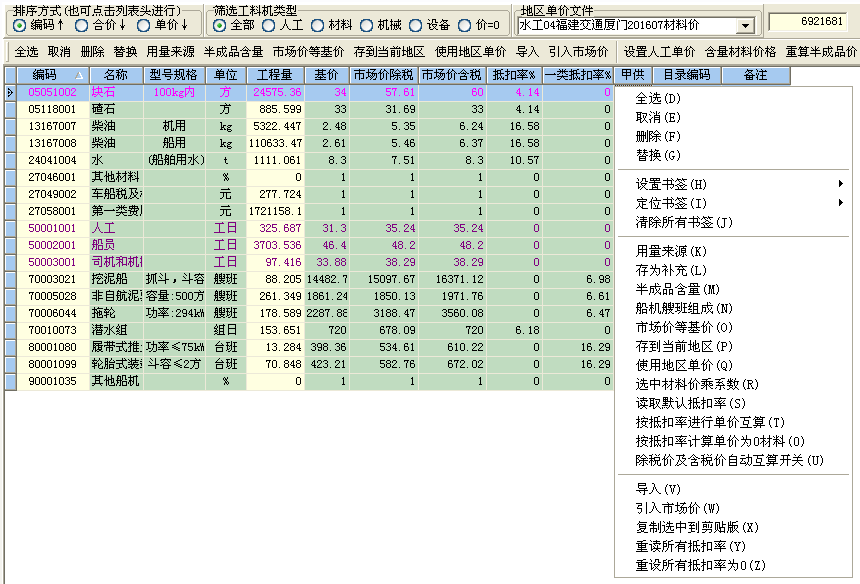Viewport: 860px width, 584px height.
Task: Click the 设置人工单价 toolbar button
Action: coord(659,51)
